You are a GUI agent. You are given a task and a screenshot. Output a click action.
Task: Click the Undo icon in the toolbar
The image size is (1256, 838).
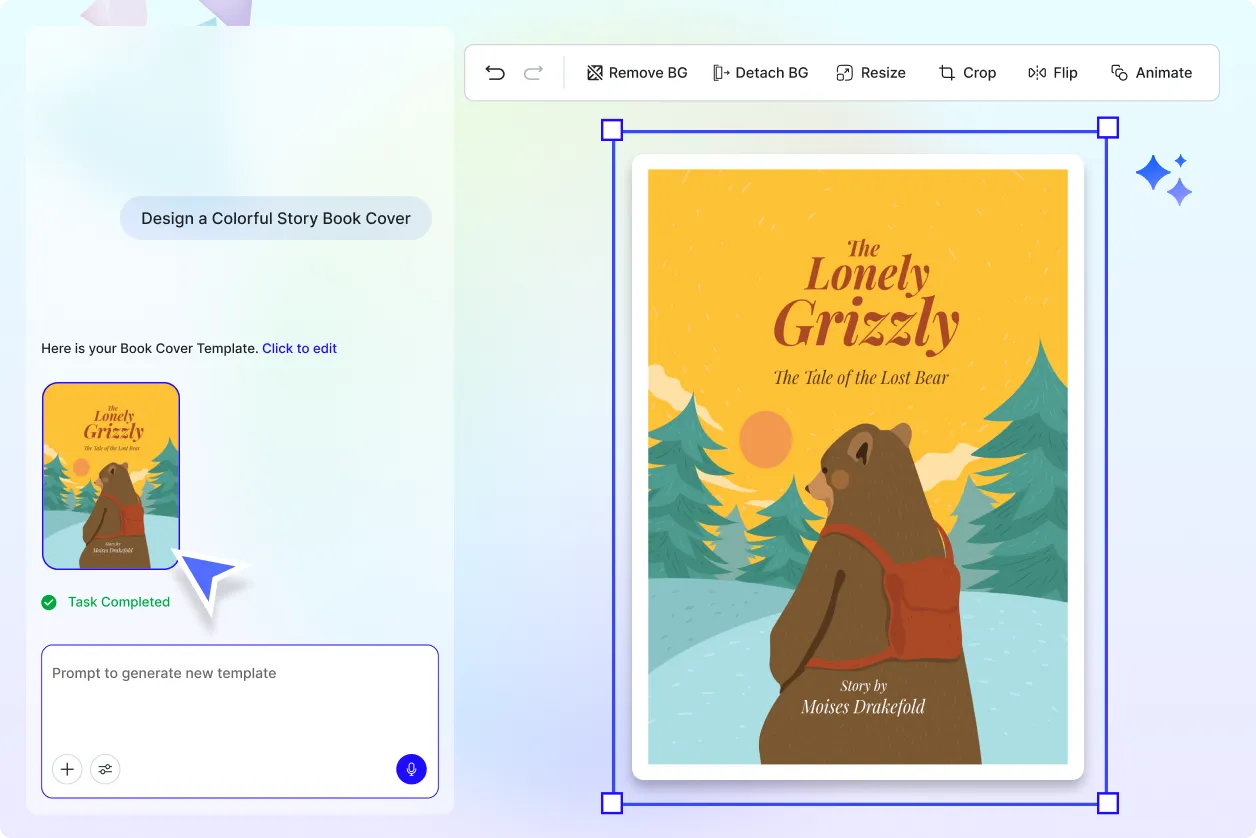tap(495, 72)
